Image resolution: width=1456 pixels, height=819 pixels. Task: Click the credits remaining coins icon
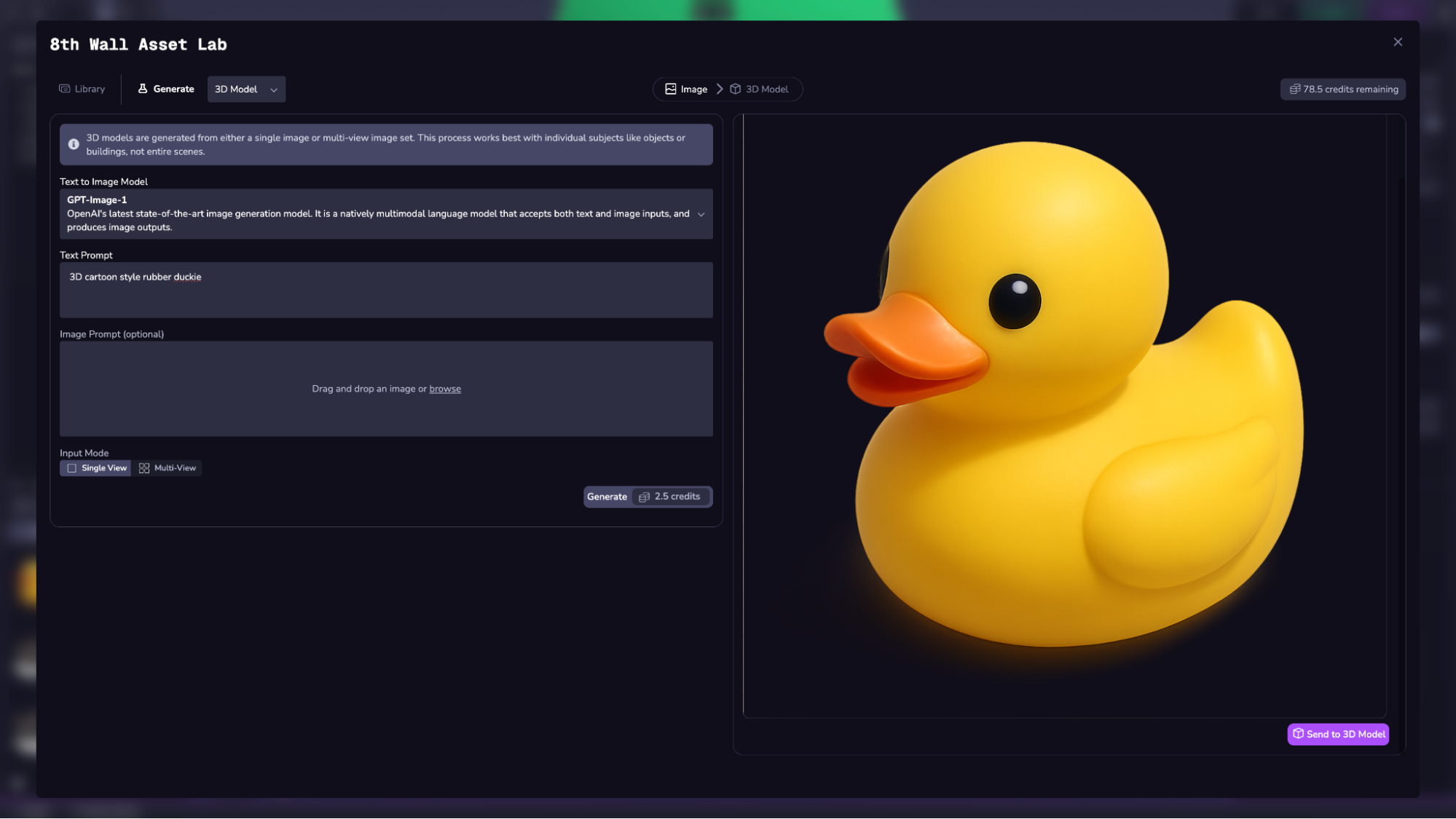tap(1294, 89)
